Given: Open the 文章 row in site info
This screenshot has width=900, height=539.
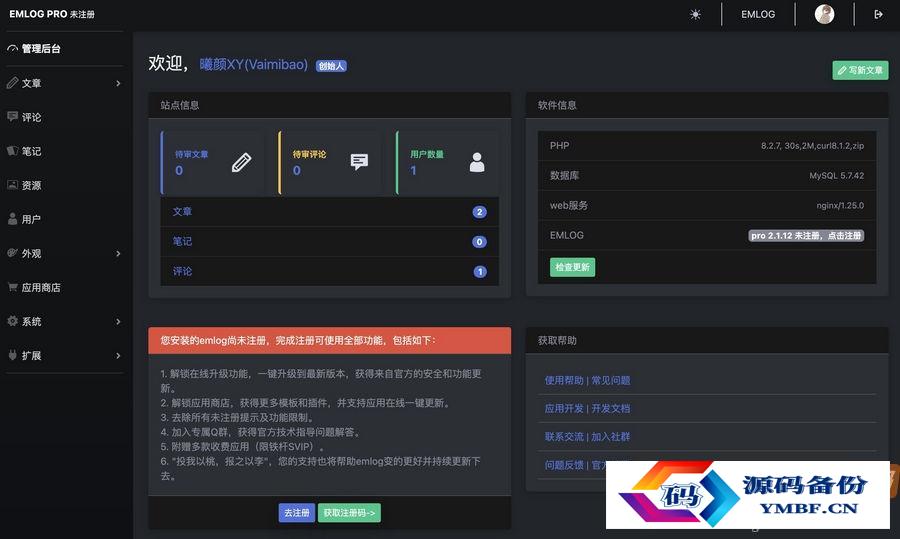Looking at the screenshot, I should pos(329,212).
